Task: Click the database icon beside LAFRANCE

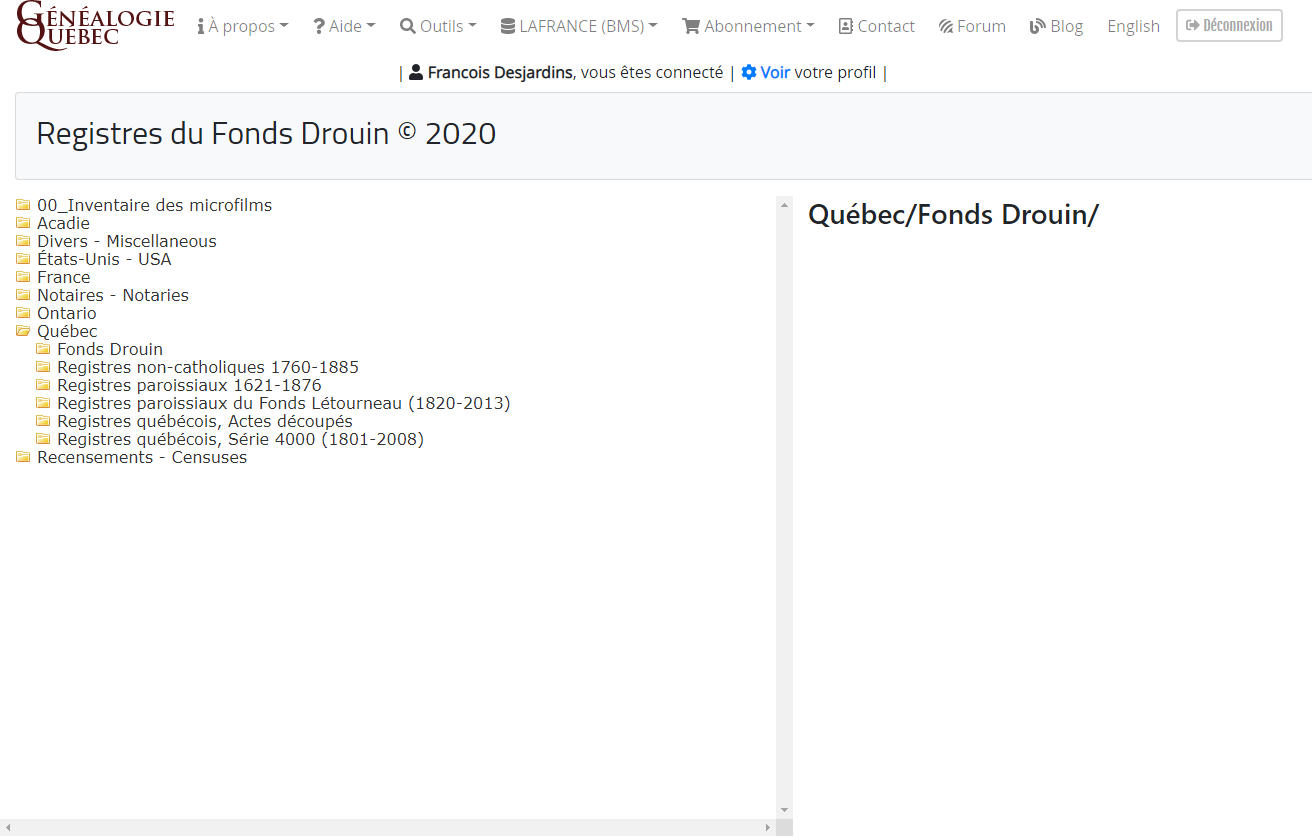Action: point(508,26)
